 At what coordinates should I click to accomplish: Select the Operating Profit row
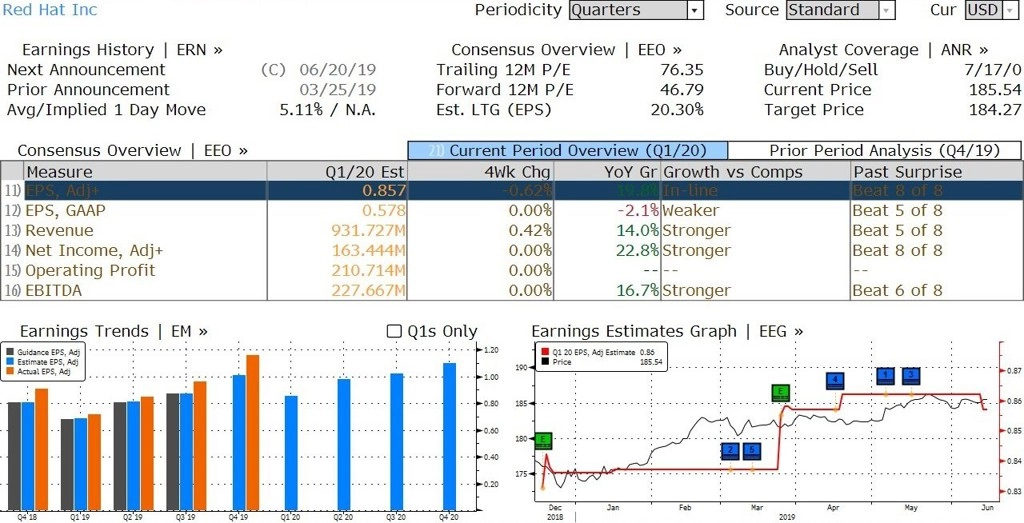point(511,270)
